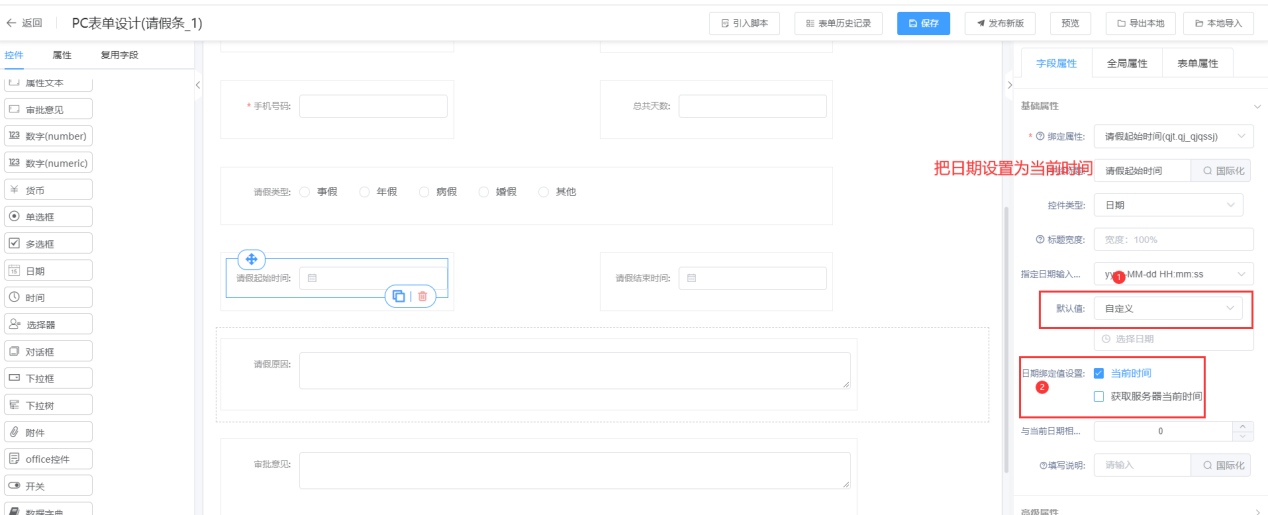Open the 控件类型 dropdown
The height and width of the screenshot is (515, 1268).
[x=1167, y=205]
